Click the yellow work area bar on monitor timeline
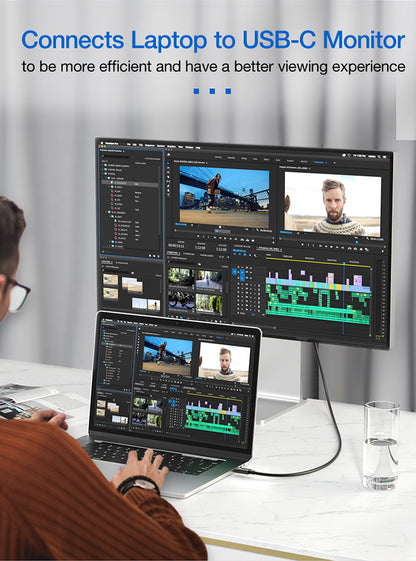Viewport: 416px width, 561px height. pyautogui.click(x=318, y=262)
